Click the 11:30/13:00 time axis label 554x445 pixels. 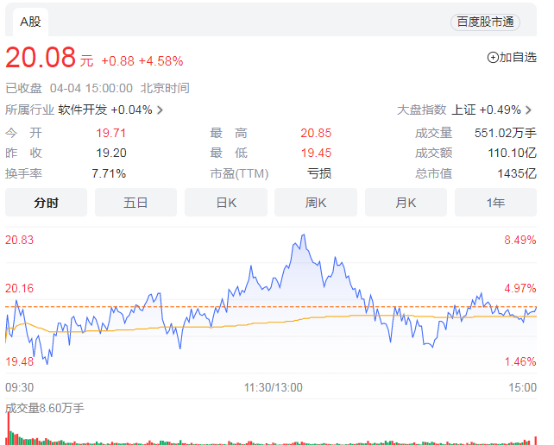click(x=273, y=387)
